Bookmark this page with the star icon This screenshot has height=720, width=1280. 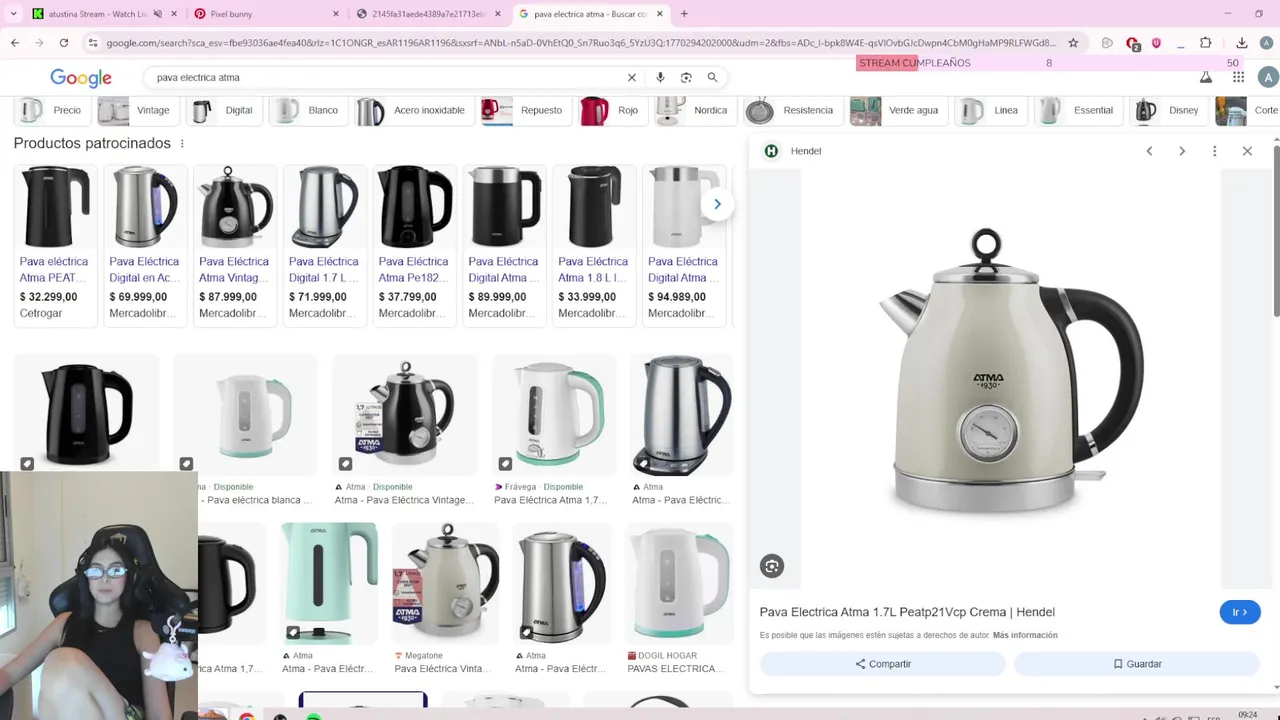click(1073, 43)
